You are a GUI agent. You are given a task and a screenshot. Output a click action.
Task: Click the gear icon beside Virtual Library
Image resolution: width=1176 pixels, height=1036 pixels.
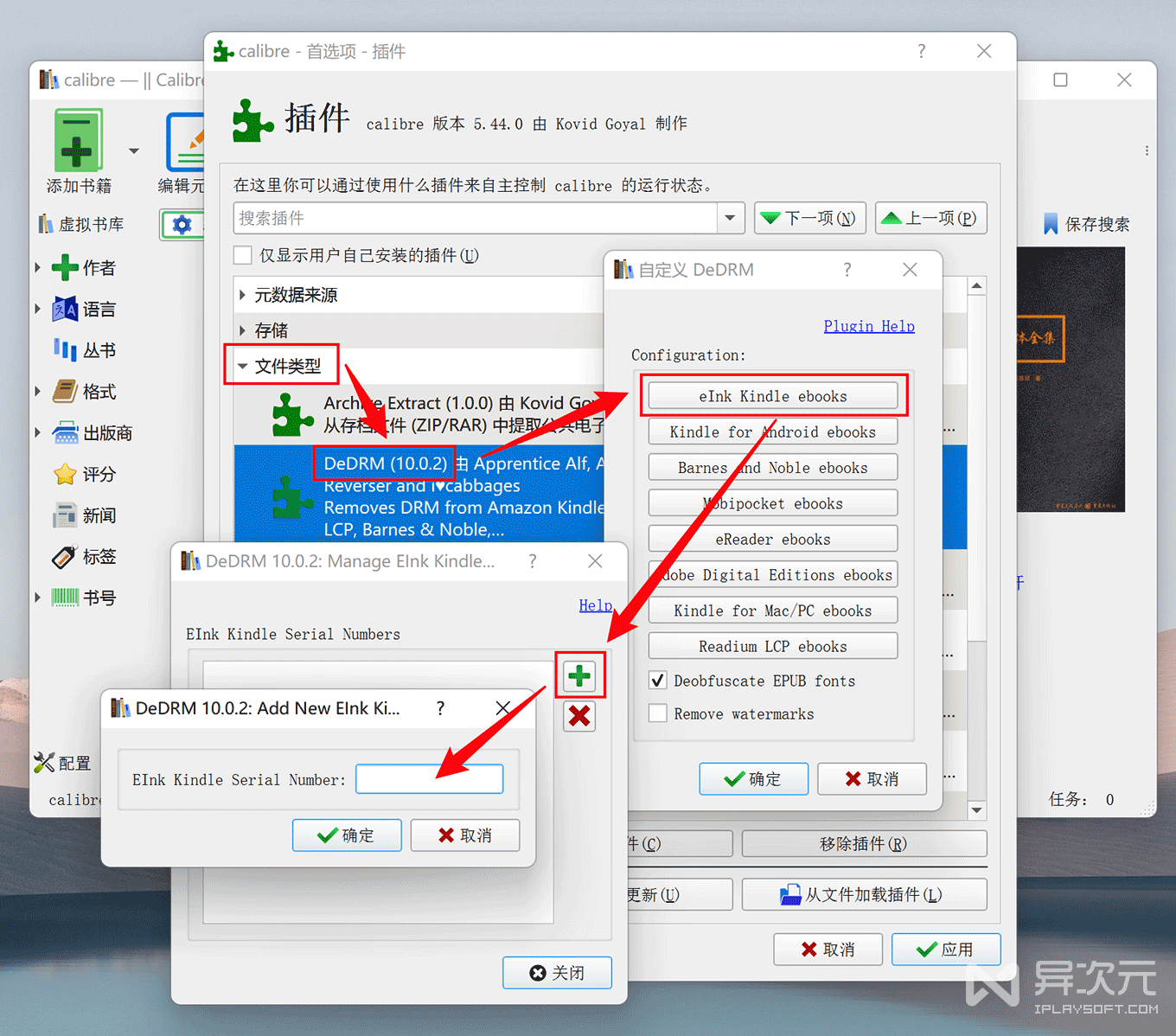click(182, 225)
